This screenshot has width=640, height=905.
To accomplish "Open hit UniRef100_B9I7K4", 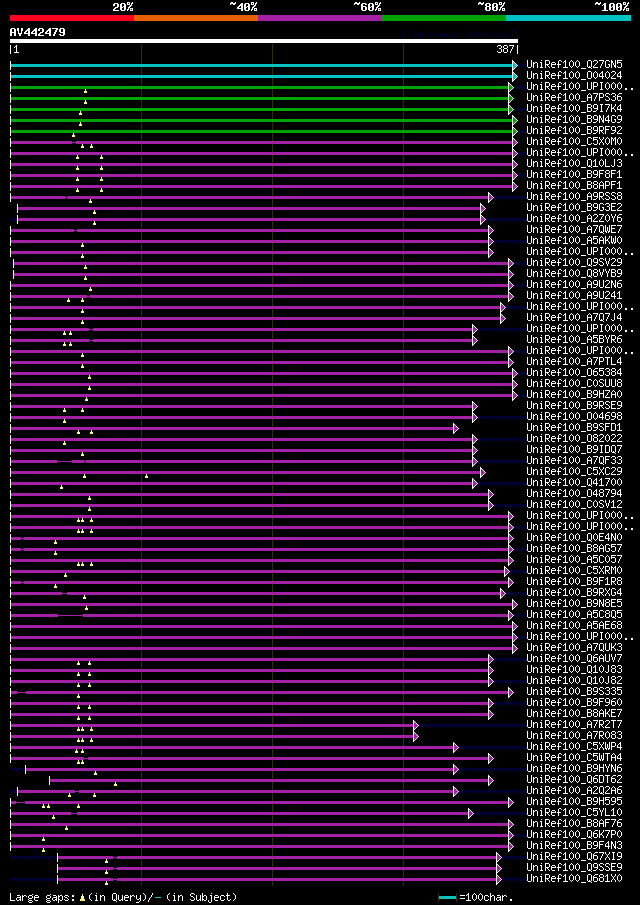I will [x=574, y=109].
